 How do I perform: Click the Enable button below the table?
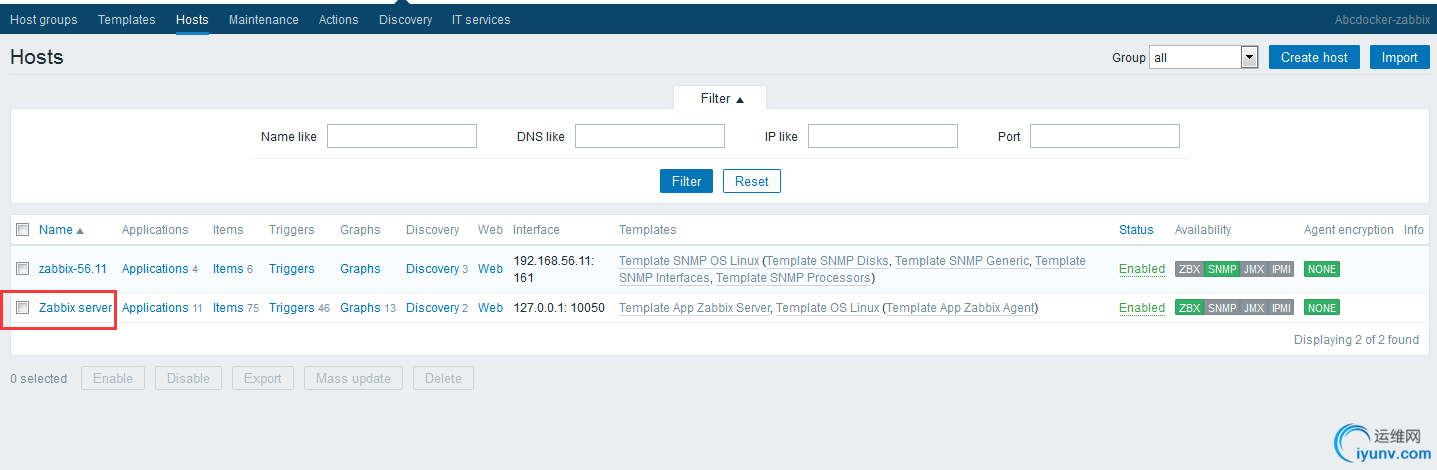tap(113, 378)
